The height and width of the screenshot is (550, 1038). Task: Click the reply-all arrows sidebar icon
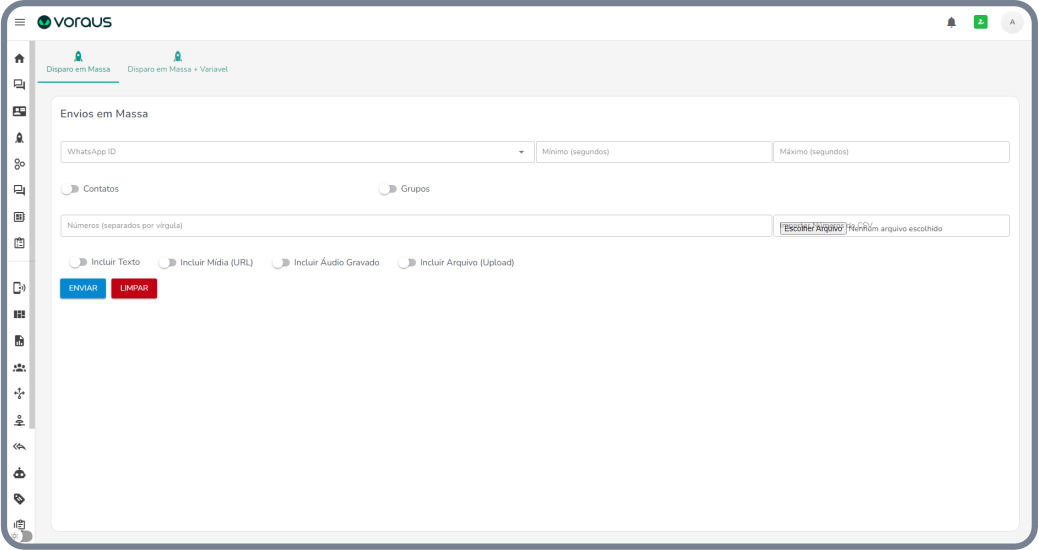coord(19,447)
